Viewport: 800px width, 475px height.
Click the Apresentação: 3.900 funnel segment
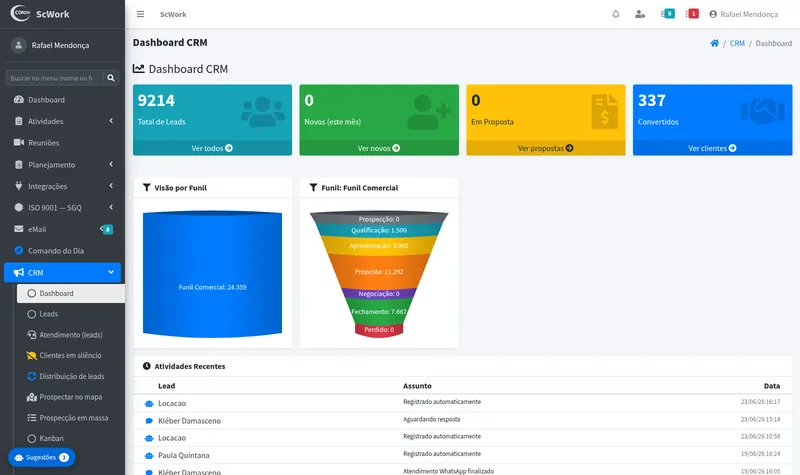click(379, 245)
